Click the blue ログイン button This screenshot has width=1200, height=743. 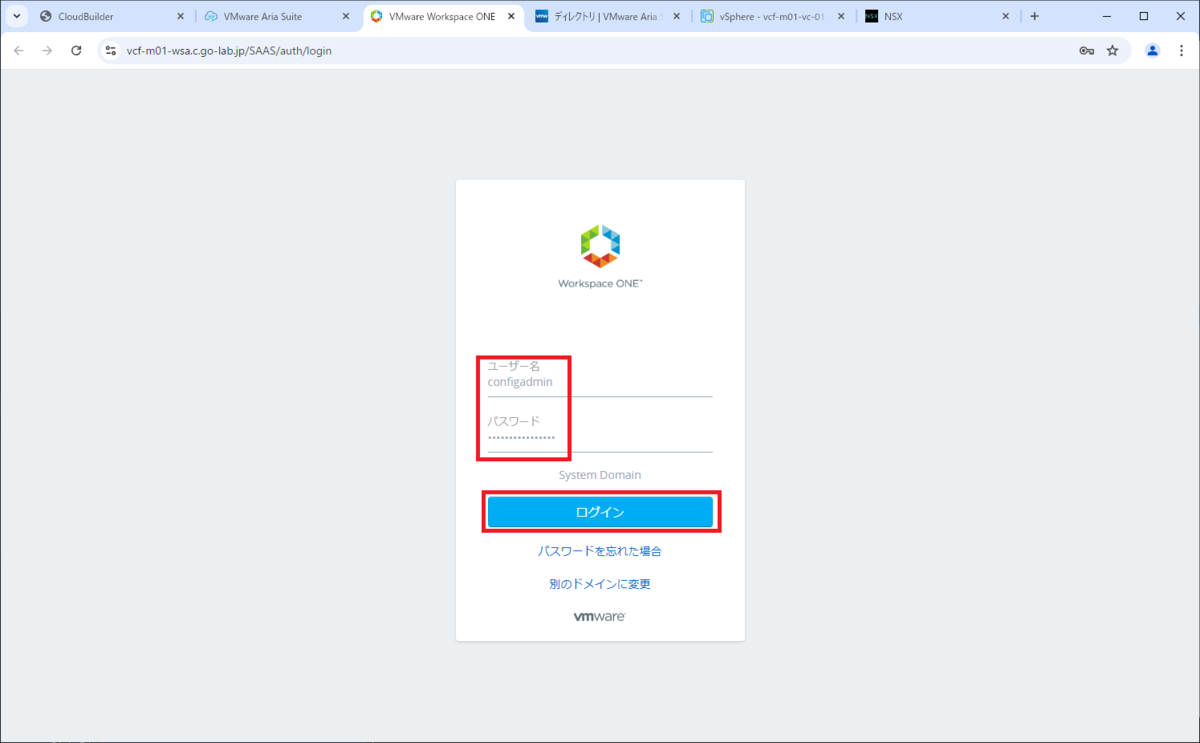click(x=600, y=512)
